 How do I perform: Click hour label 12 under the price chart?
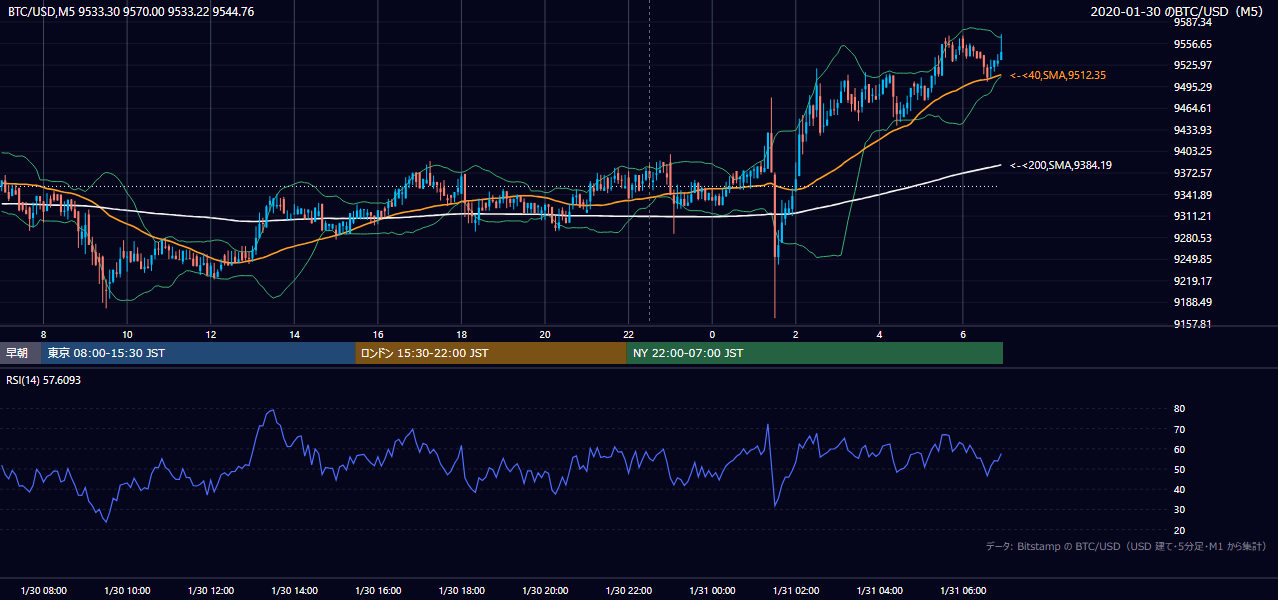[x=210, y=334]
